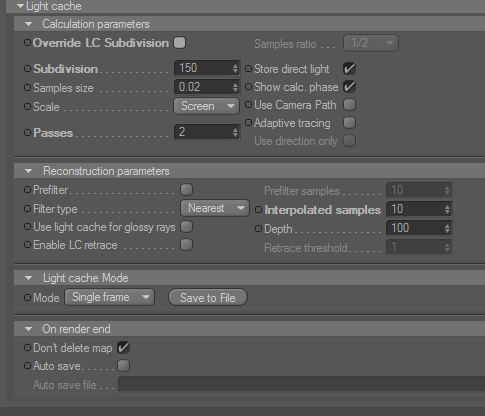Click the Calculation parameters heading text
The image size is (485, 416).
[96, 24]
